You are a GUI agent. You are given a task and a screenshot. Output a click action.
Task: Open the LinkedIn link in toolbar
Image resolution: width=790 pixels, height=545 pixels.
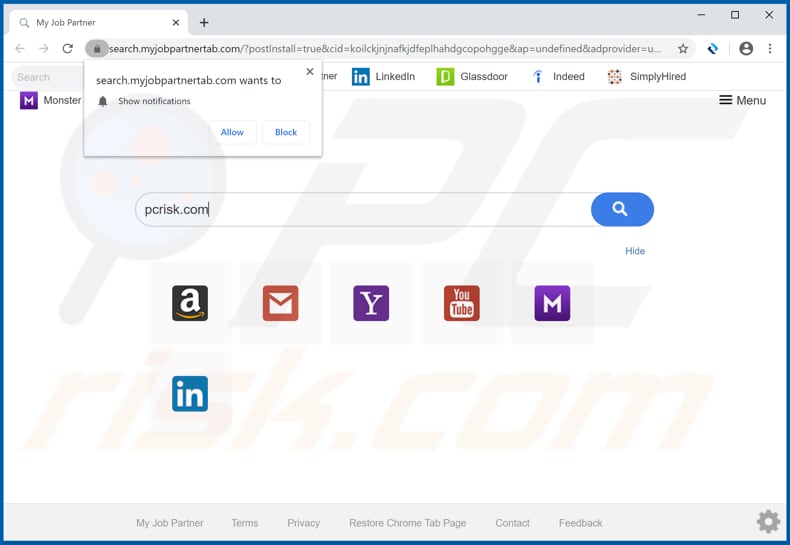tap(383, 77)
